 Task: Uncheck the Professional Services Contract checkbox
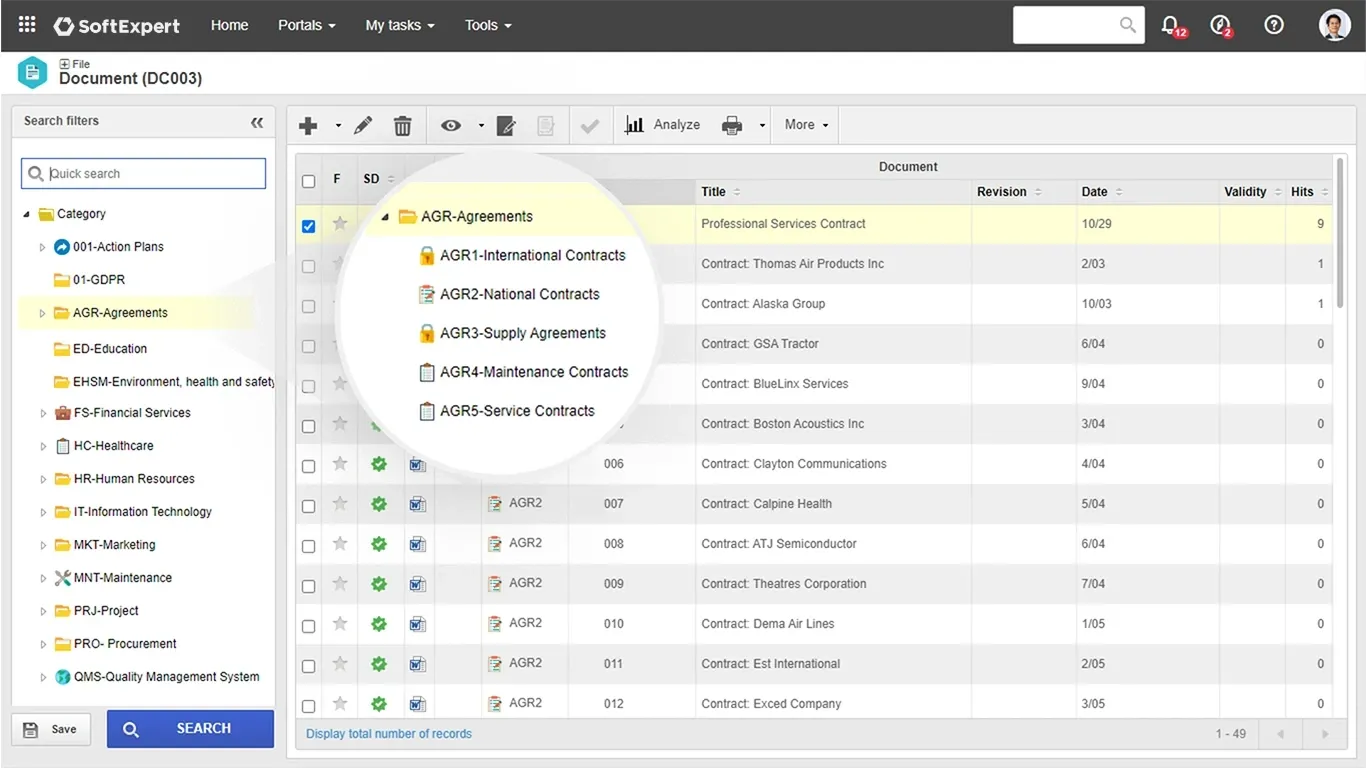point(308,226)
